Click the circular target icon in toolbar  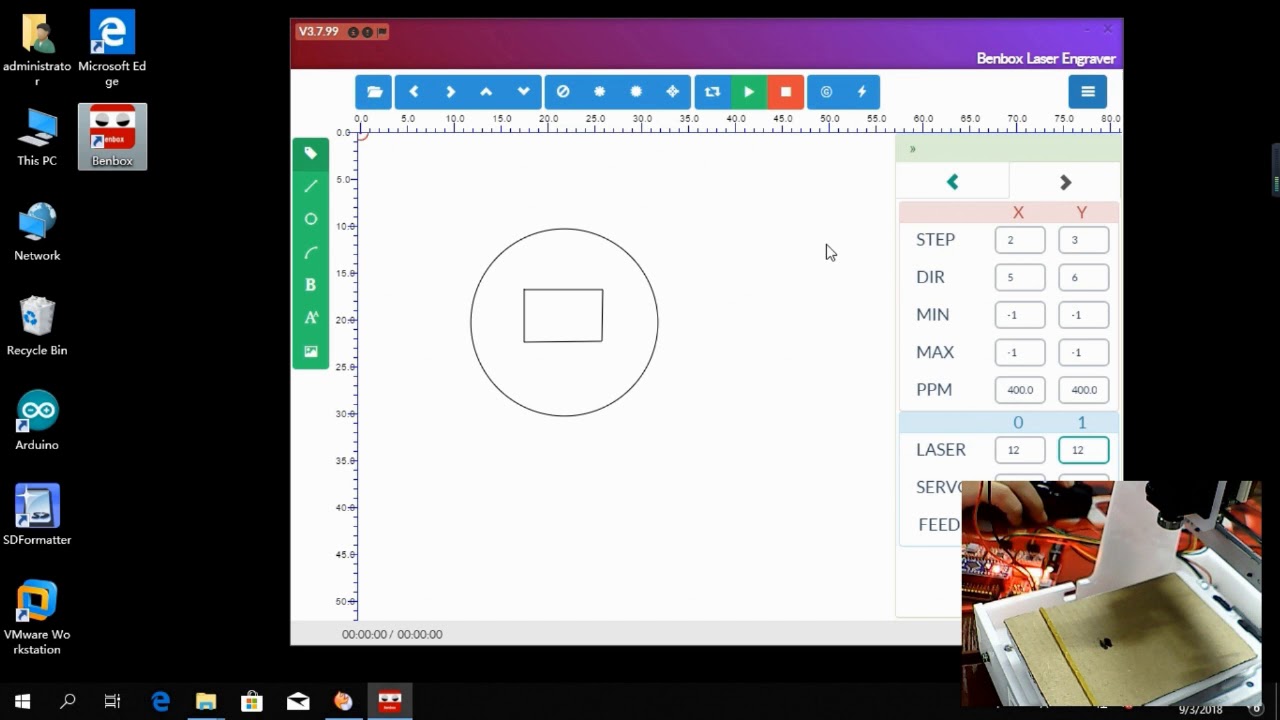(x=826, y=92)
